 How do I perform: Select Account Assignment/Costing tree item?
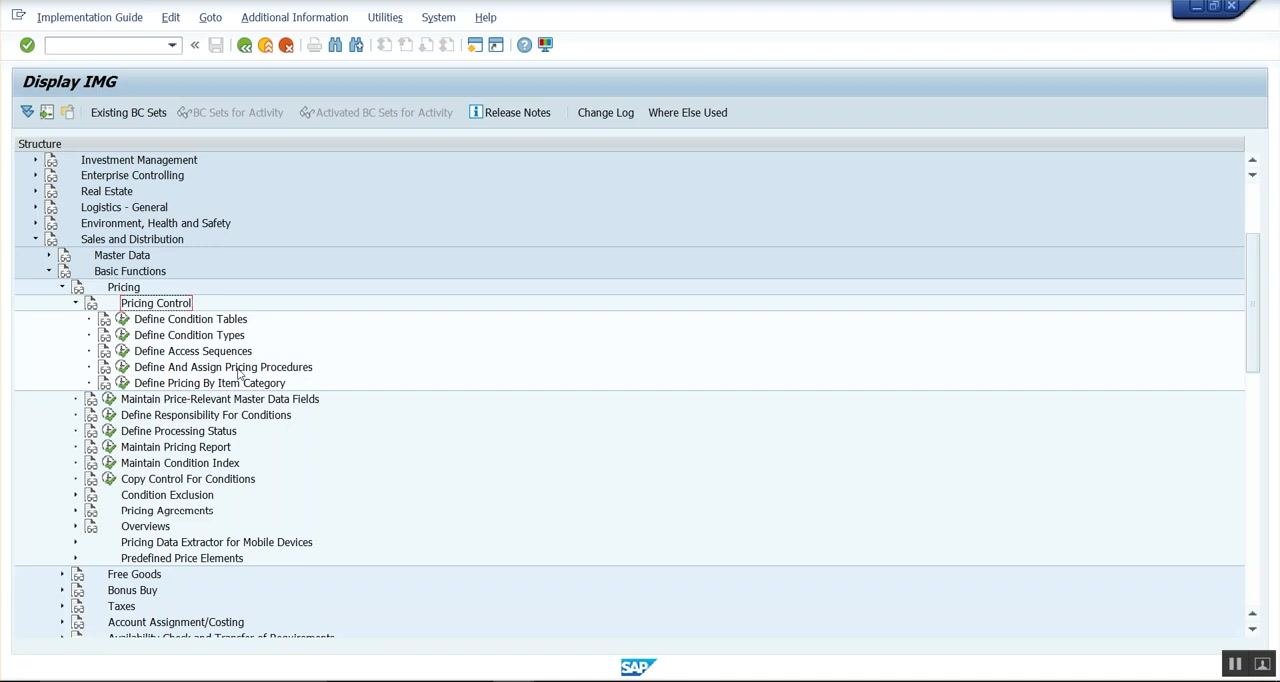coord(176,622)
